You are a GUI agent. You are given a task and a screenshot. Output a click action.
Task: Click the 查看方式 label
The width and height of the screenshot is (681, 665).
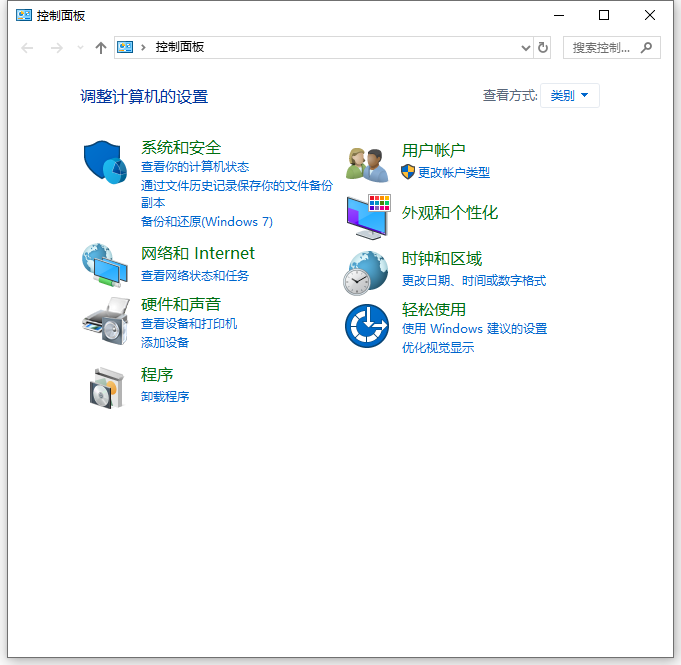pos(510,95)
